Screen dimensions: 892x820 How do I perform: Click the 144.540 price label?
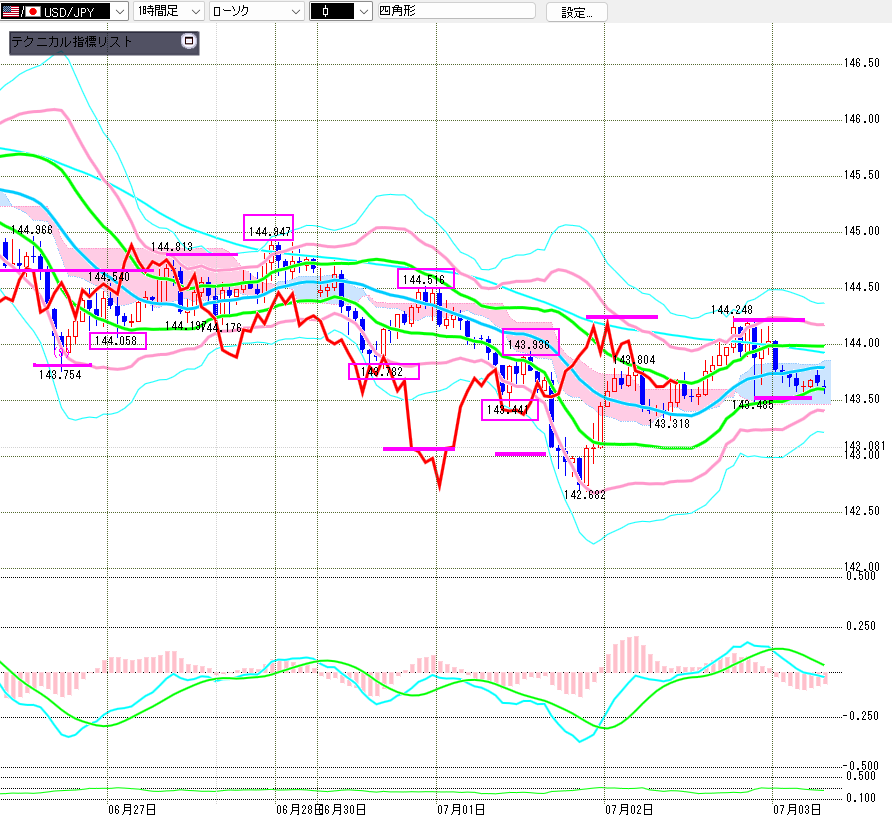pyautogui.click(x=109, y=277)
